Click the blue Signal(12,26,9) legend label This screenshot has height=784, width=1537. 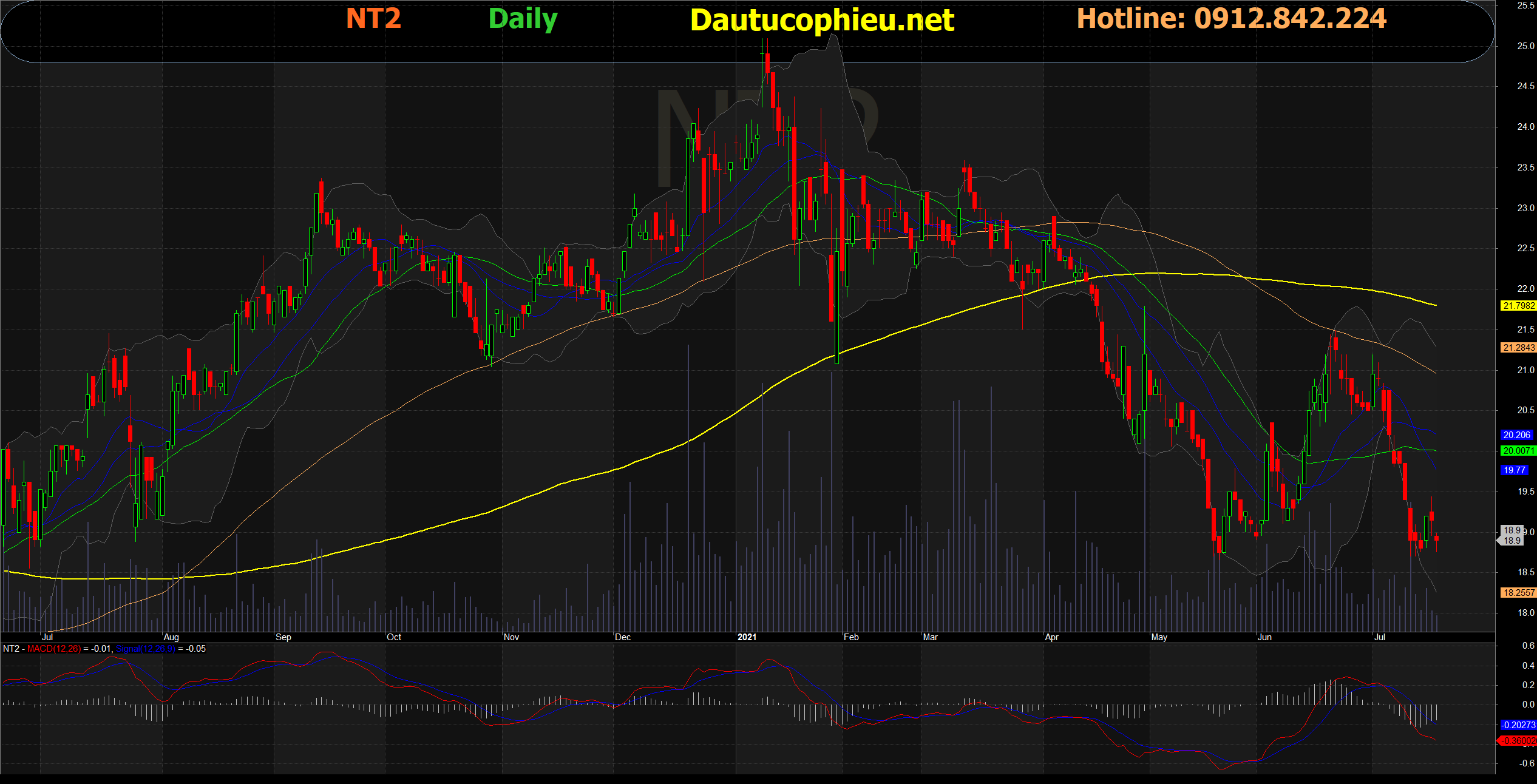(x=146, y=649)
